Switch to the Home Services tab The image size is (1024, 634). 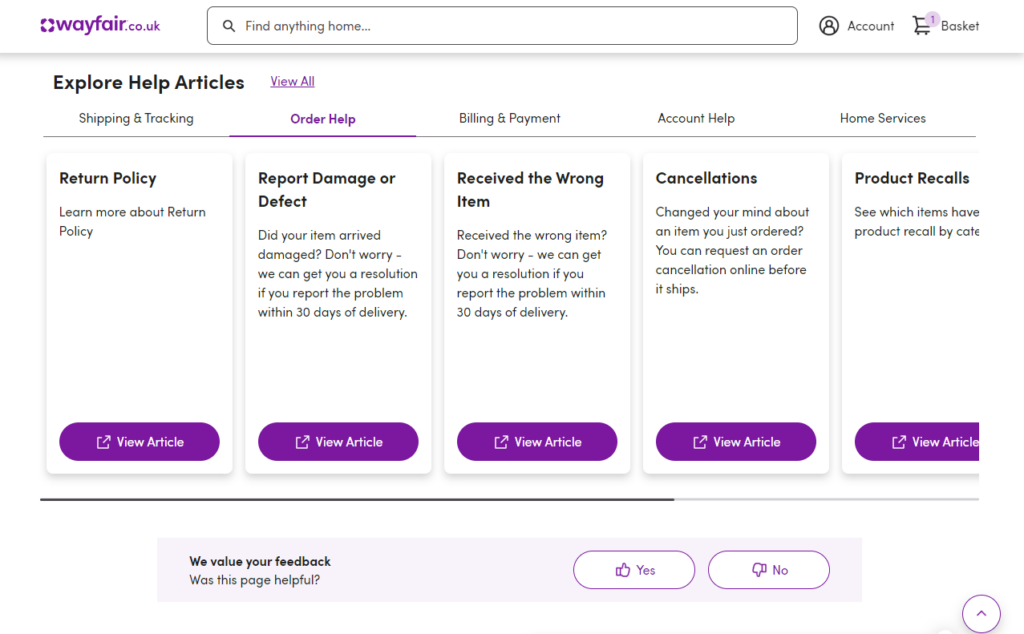(883, 118)
